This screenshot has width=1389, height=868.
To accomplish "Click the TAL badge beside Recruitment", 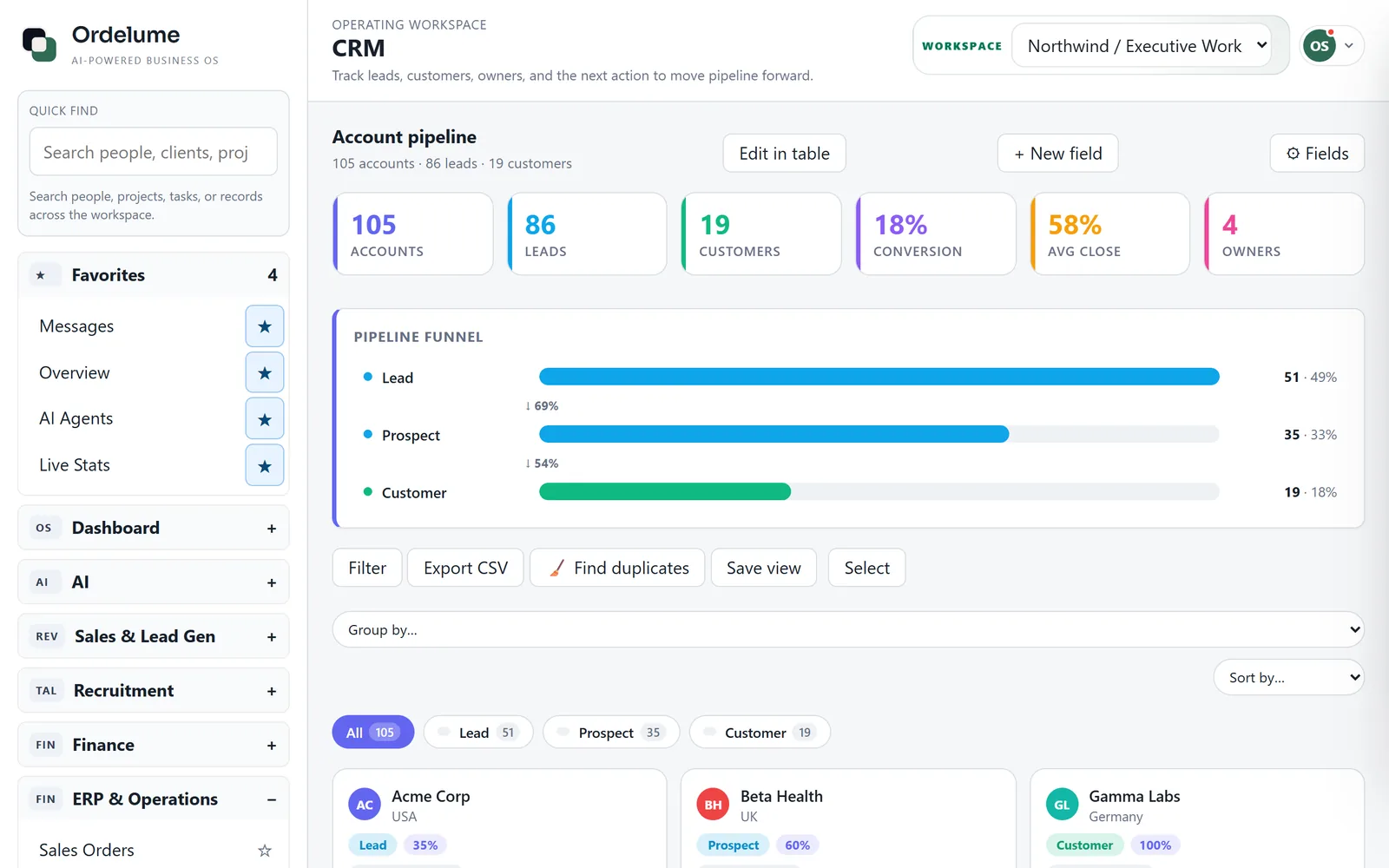I will click(x=46, y=691).
